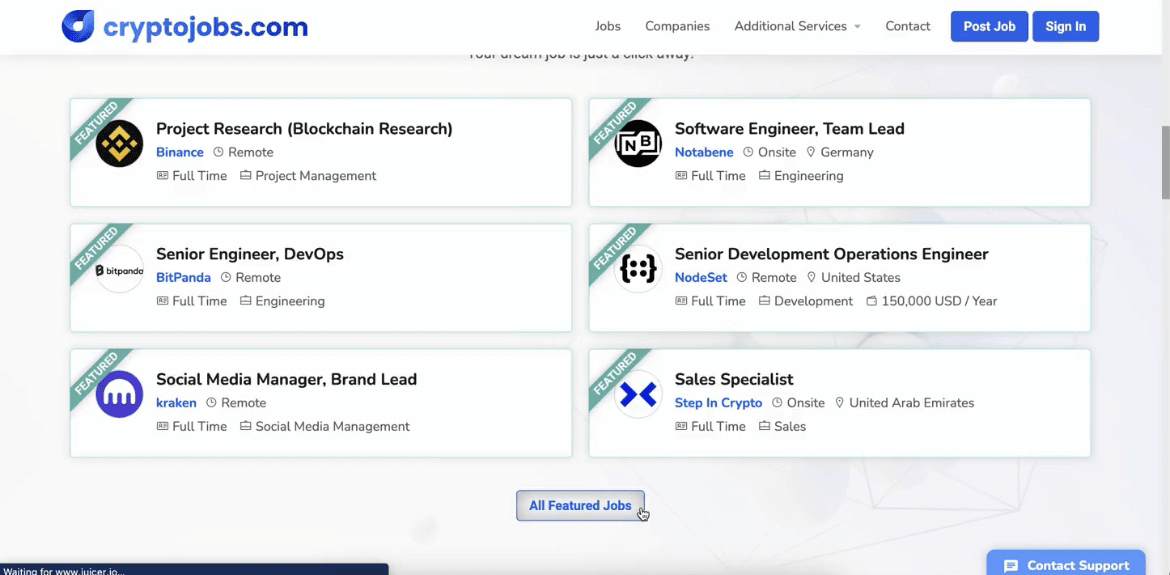Click briefcase icon beside Project Management
The height and width of the screenshot is (575, 1170).
pos(245,176)
